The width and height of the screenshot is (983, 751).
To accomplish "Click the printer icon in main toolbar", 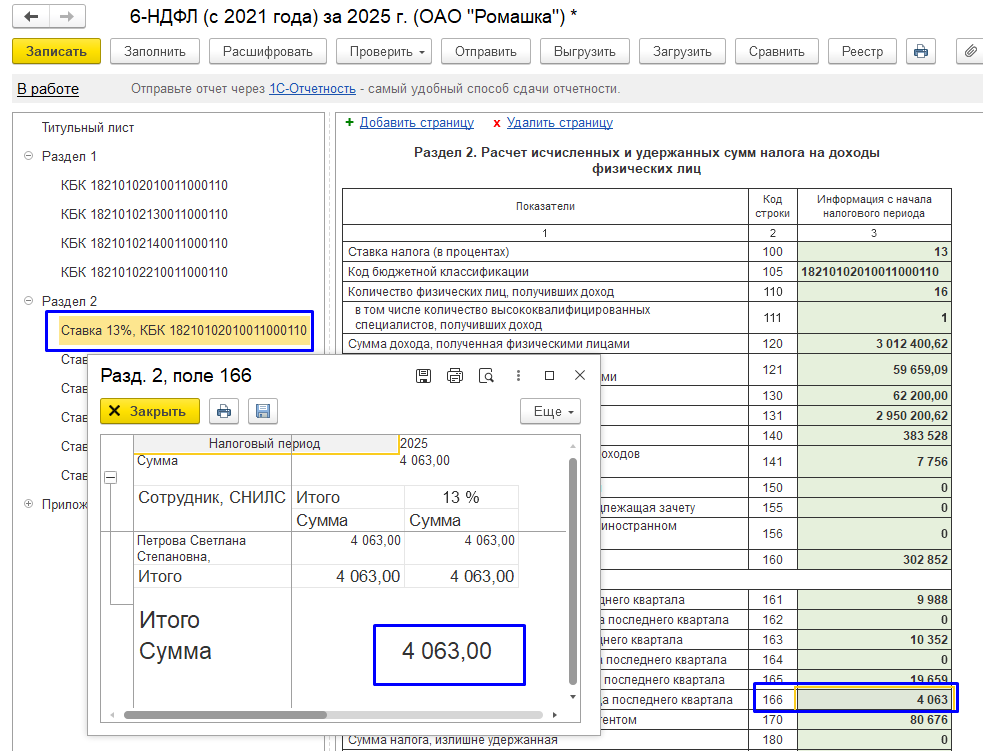I will (921, 51).
